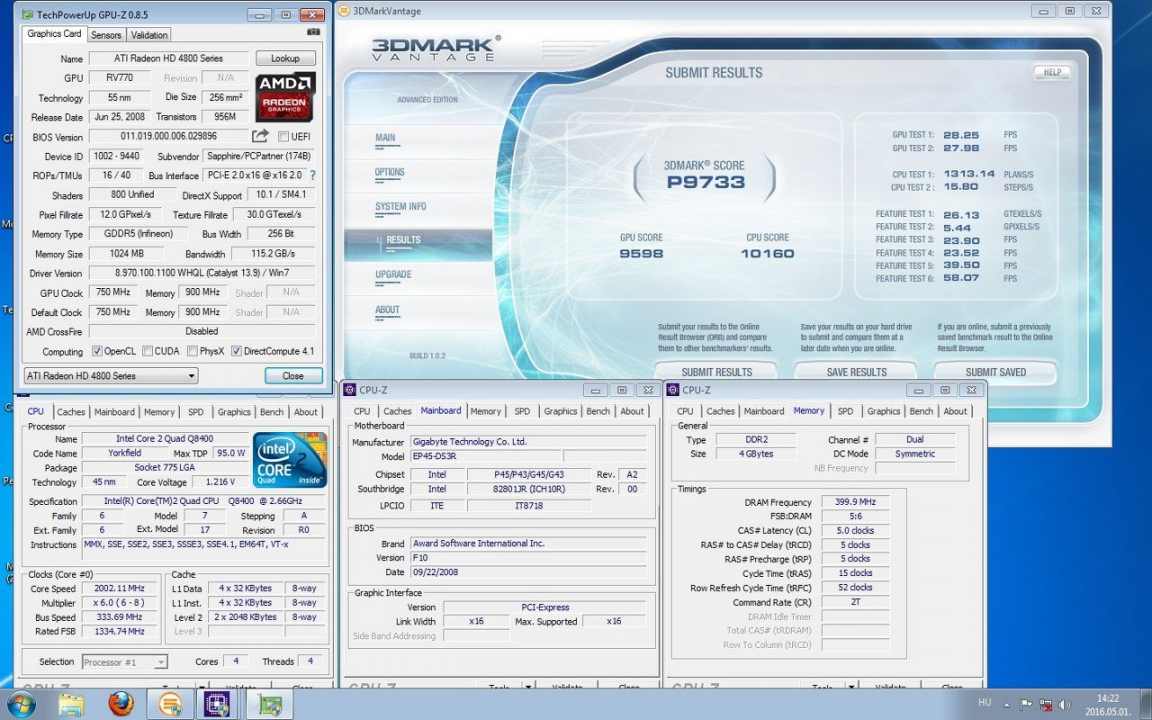Open Memory tab in the Mainboard CPU-Z window
The height and width of the screenshot is (720, 1152).
click(x=486, y=411)
